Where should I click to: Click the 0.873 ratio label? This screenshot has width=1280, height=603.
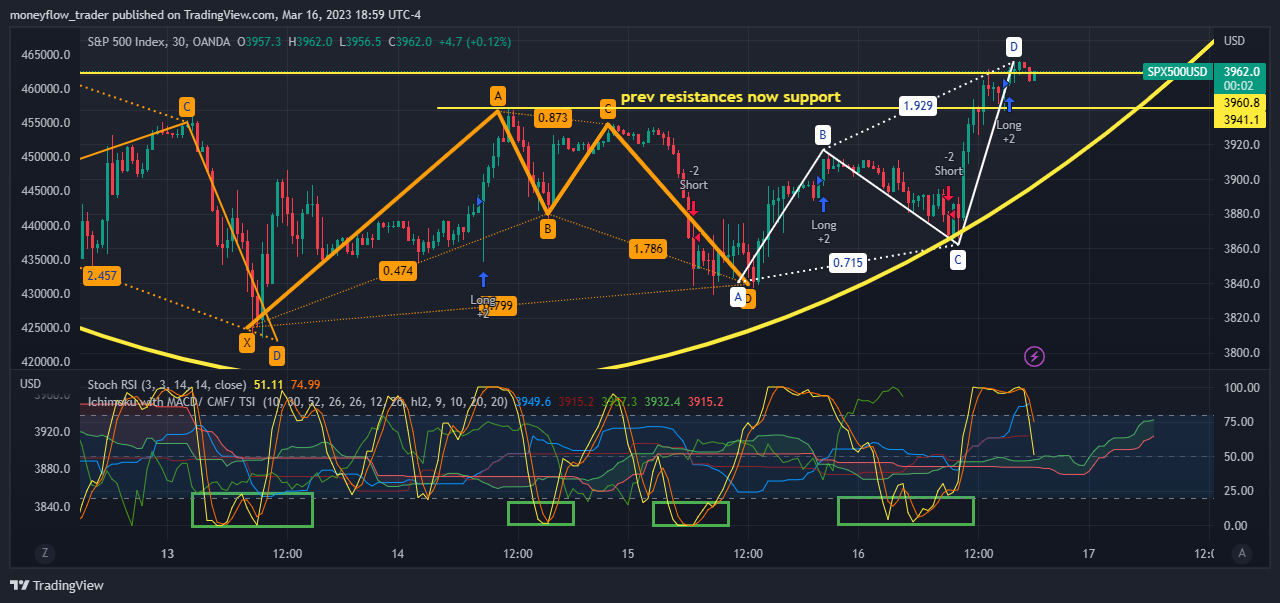[553, 118]
